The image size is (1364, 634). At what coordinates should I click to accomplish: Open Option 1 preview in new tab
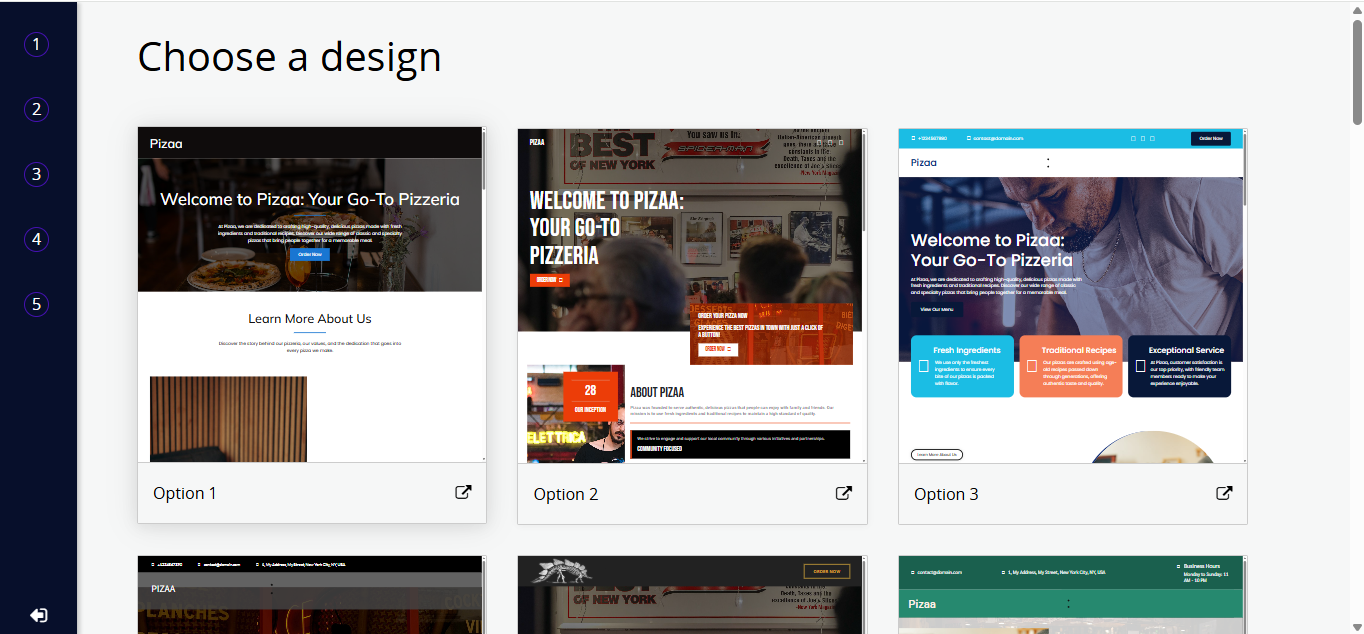tap(463, 493)
